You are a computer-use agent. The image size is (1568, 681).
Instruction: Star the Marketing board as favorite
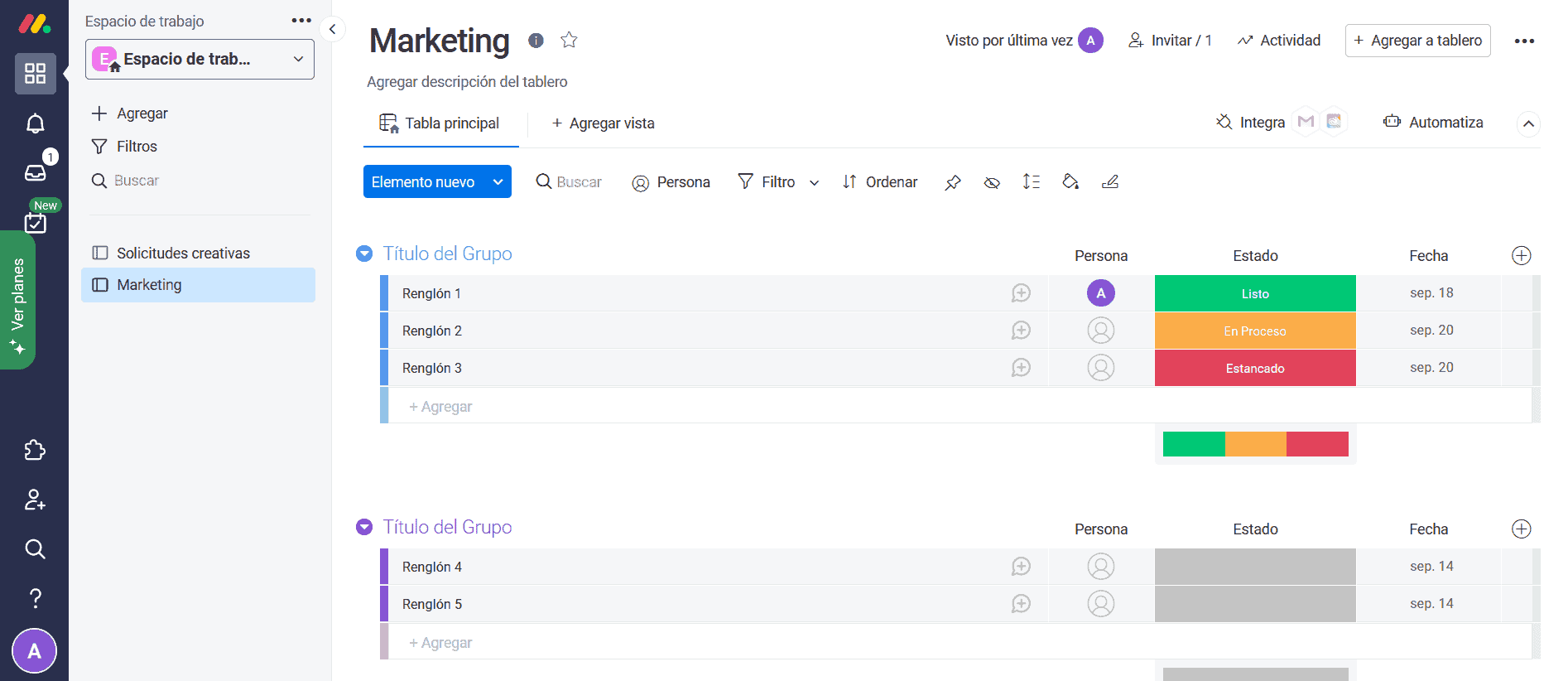(569, 40)
